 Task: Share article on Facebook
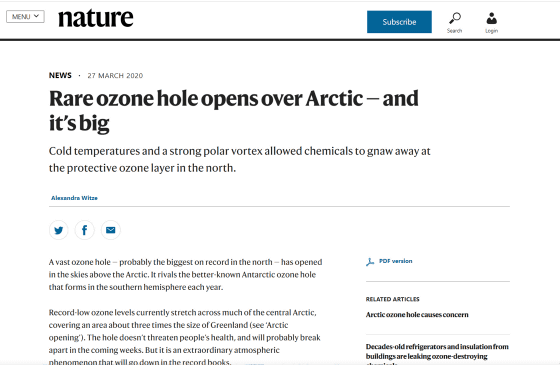pos(85,230)
